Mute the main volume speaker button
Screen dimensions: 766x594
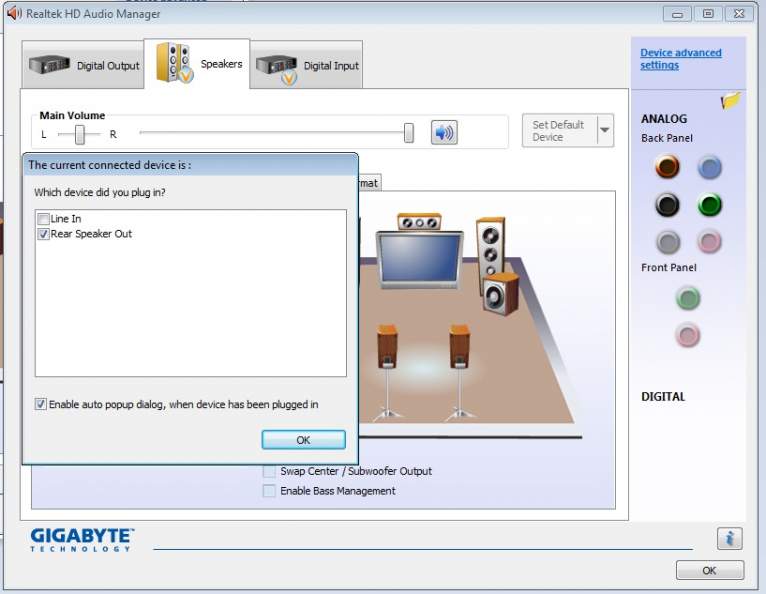[444, 132]
